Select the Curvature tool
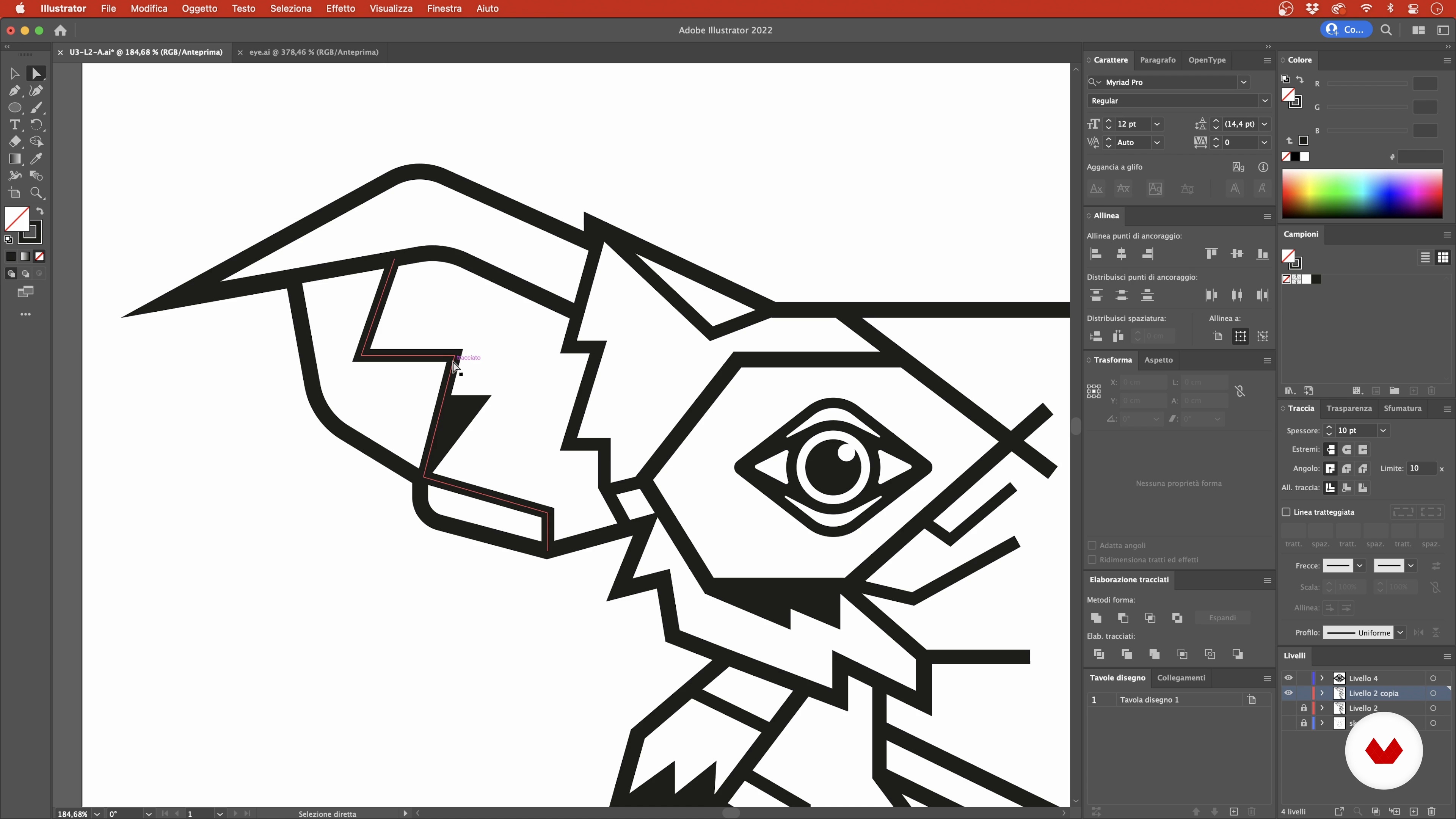Screen dimensions: 1456x819 (x=36, y=91)
